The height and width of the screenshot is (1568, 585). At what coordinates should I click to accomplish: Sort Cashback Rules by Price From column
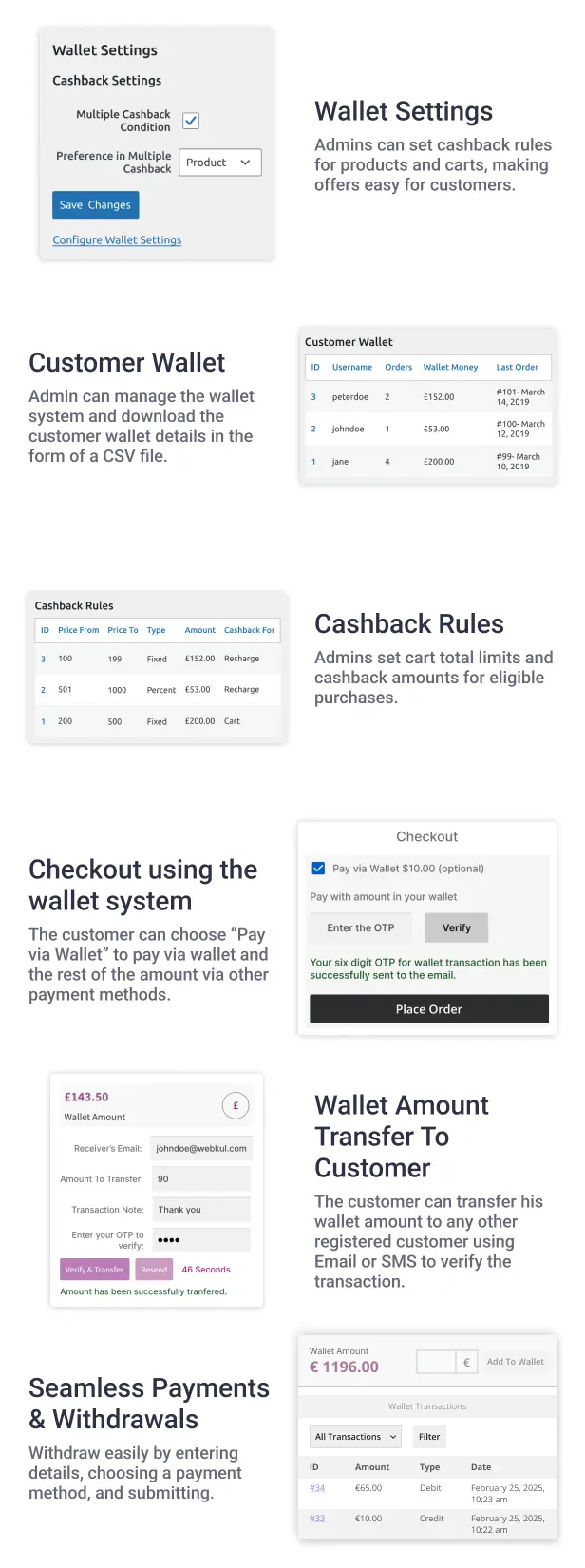pyautogui.click(x=78, y=630)
